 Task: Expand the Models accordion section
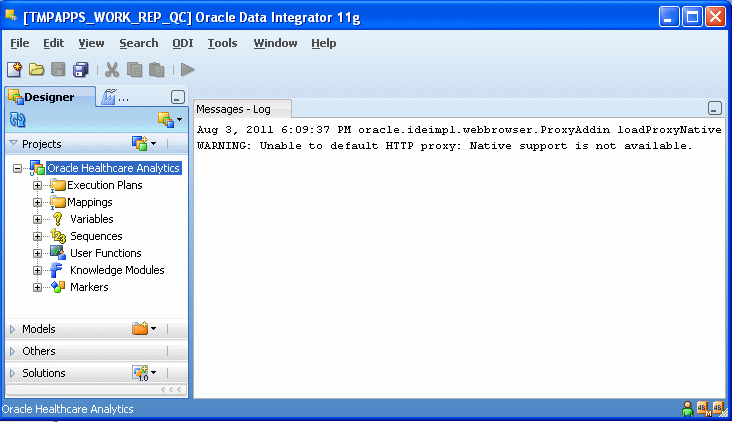point(13,329)
